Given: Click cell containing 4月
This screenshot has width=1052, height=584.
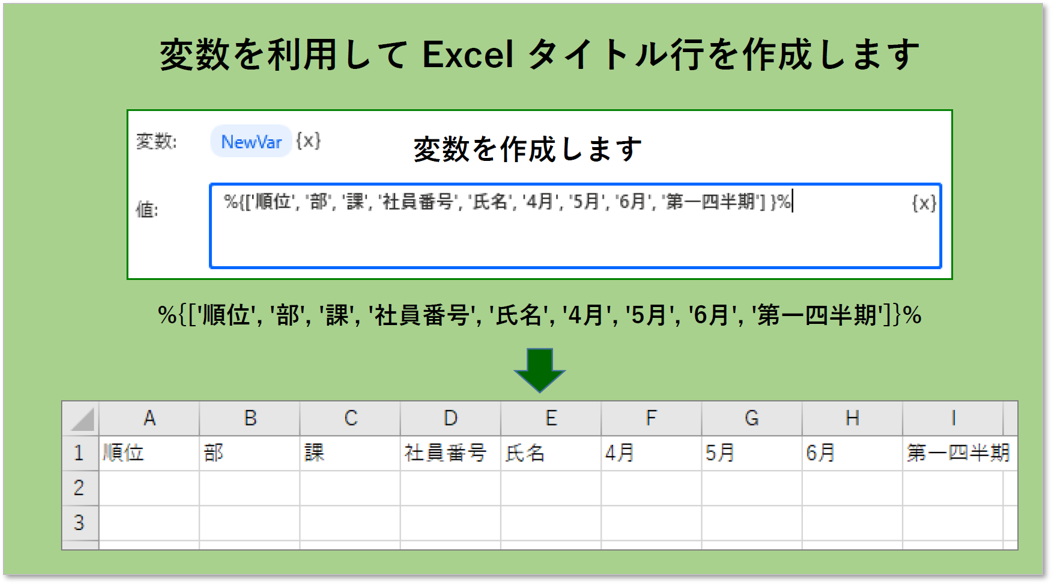Looking at the screenshot, I should pos(651,453).
